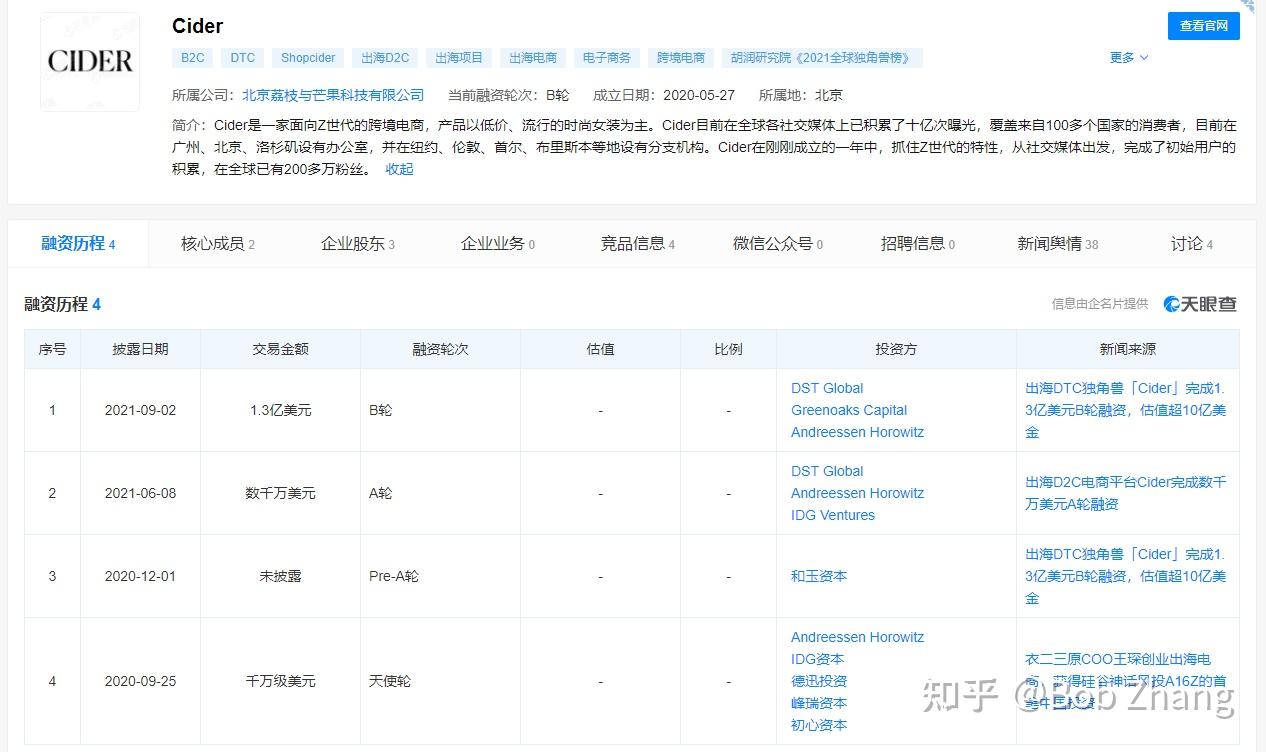Click Andreessen Horowitz in the A轮 row
Screen dimensions: 1266x752
[857, 493]
